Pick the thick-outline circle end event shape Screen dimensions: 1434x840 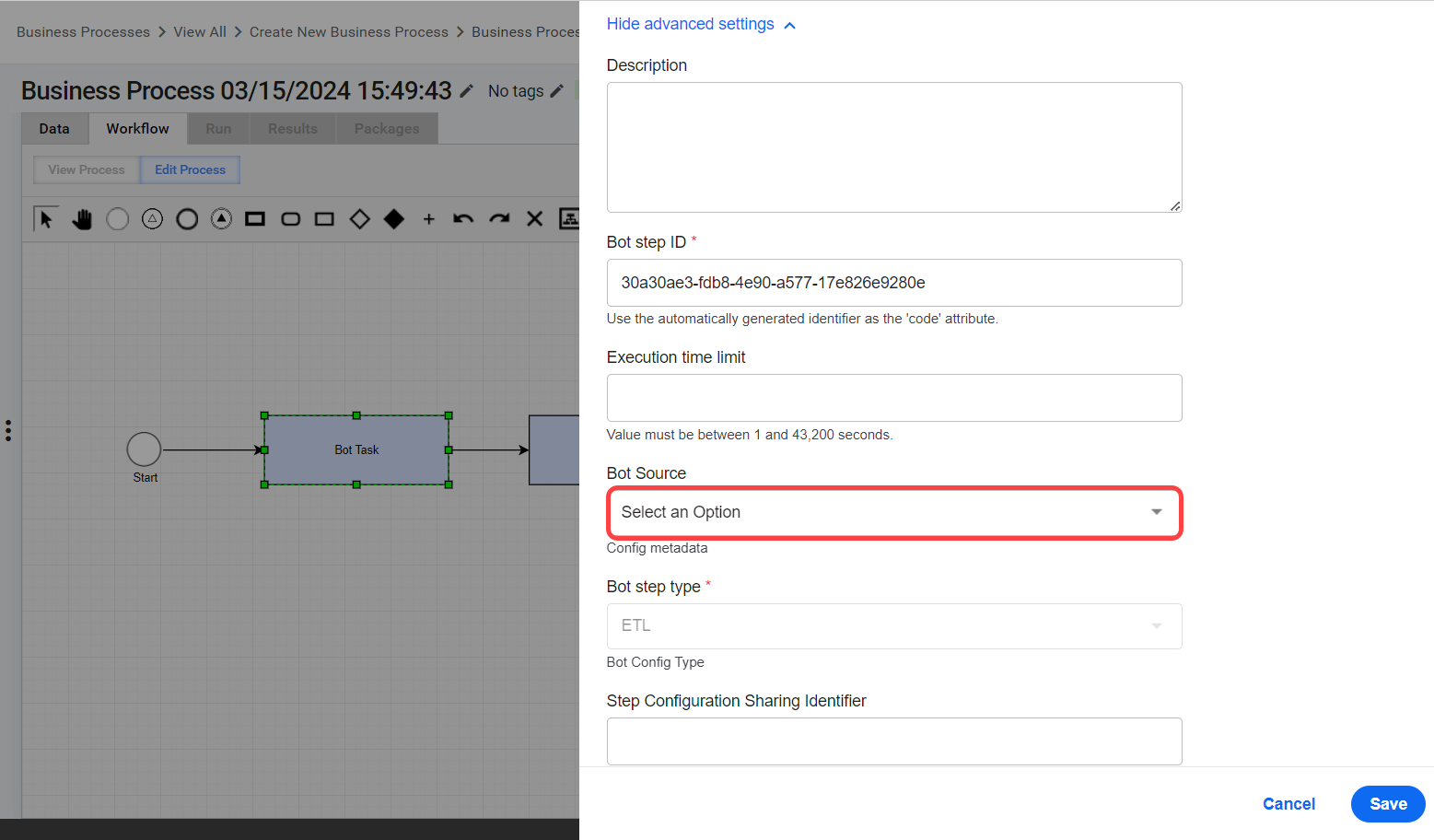pos(187,219)
